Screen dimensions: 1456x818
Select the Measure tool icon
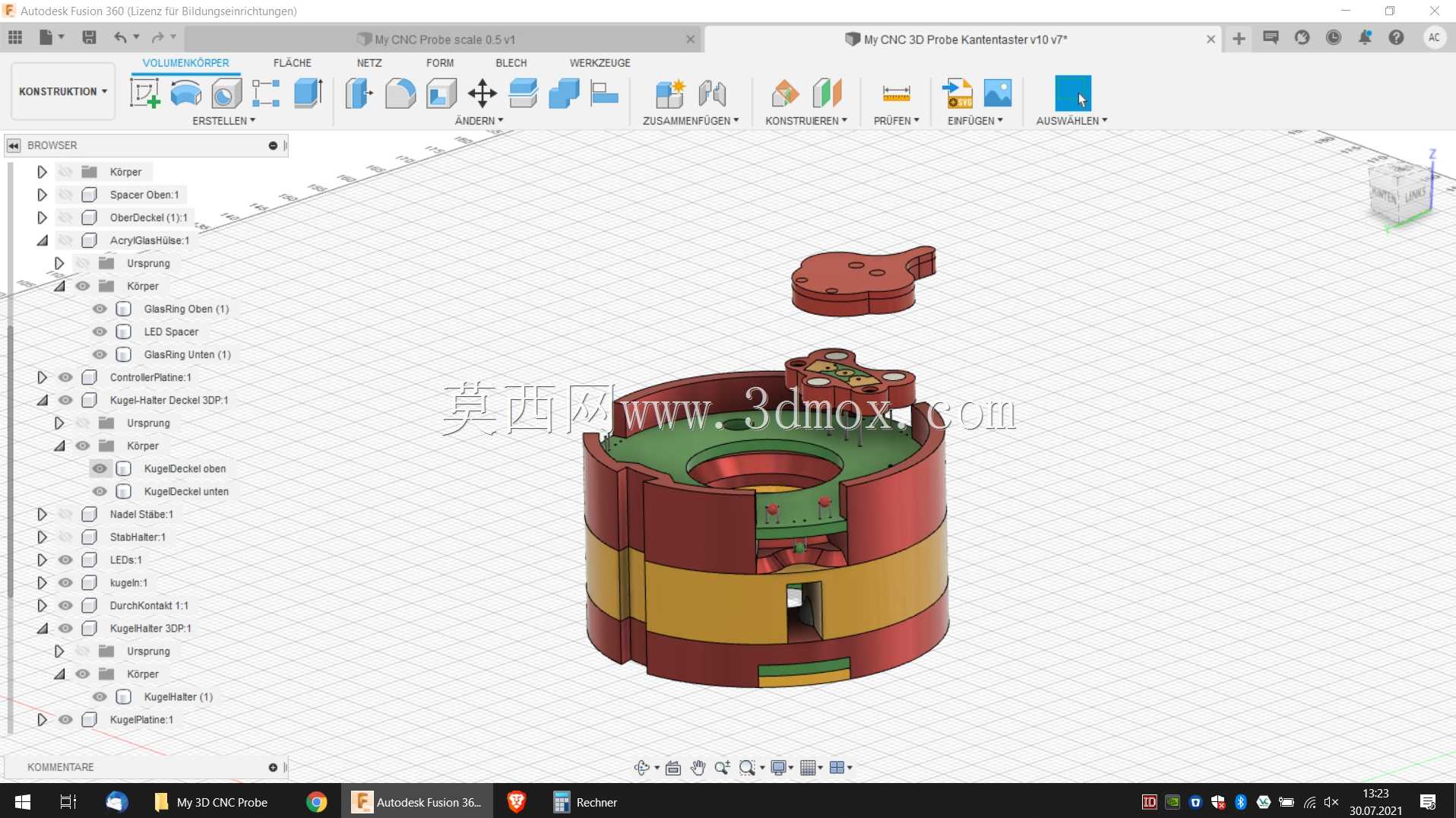coord(896,94)
